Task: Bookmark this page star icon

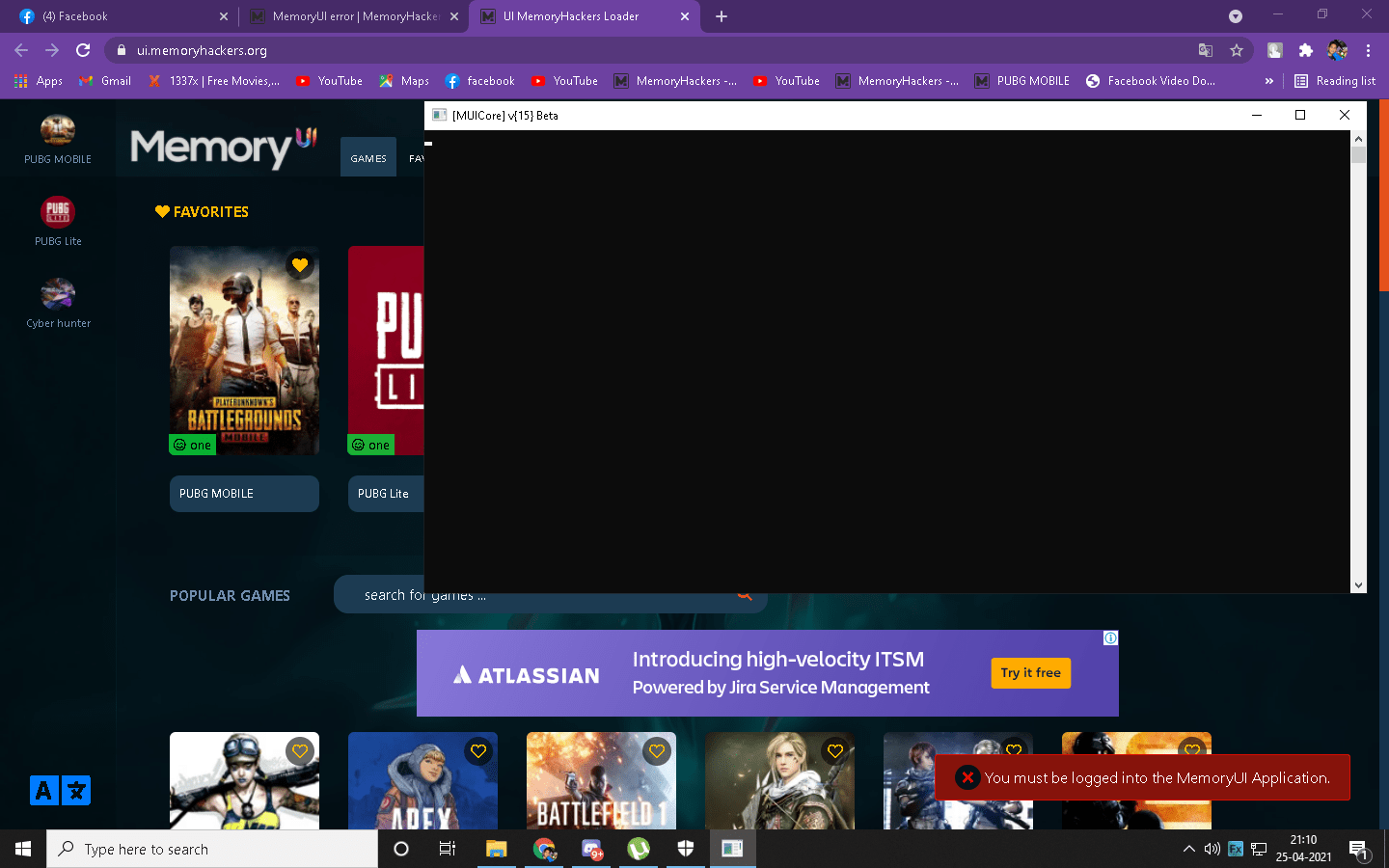Action: (x=1237, y=50)
